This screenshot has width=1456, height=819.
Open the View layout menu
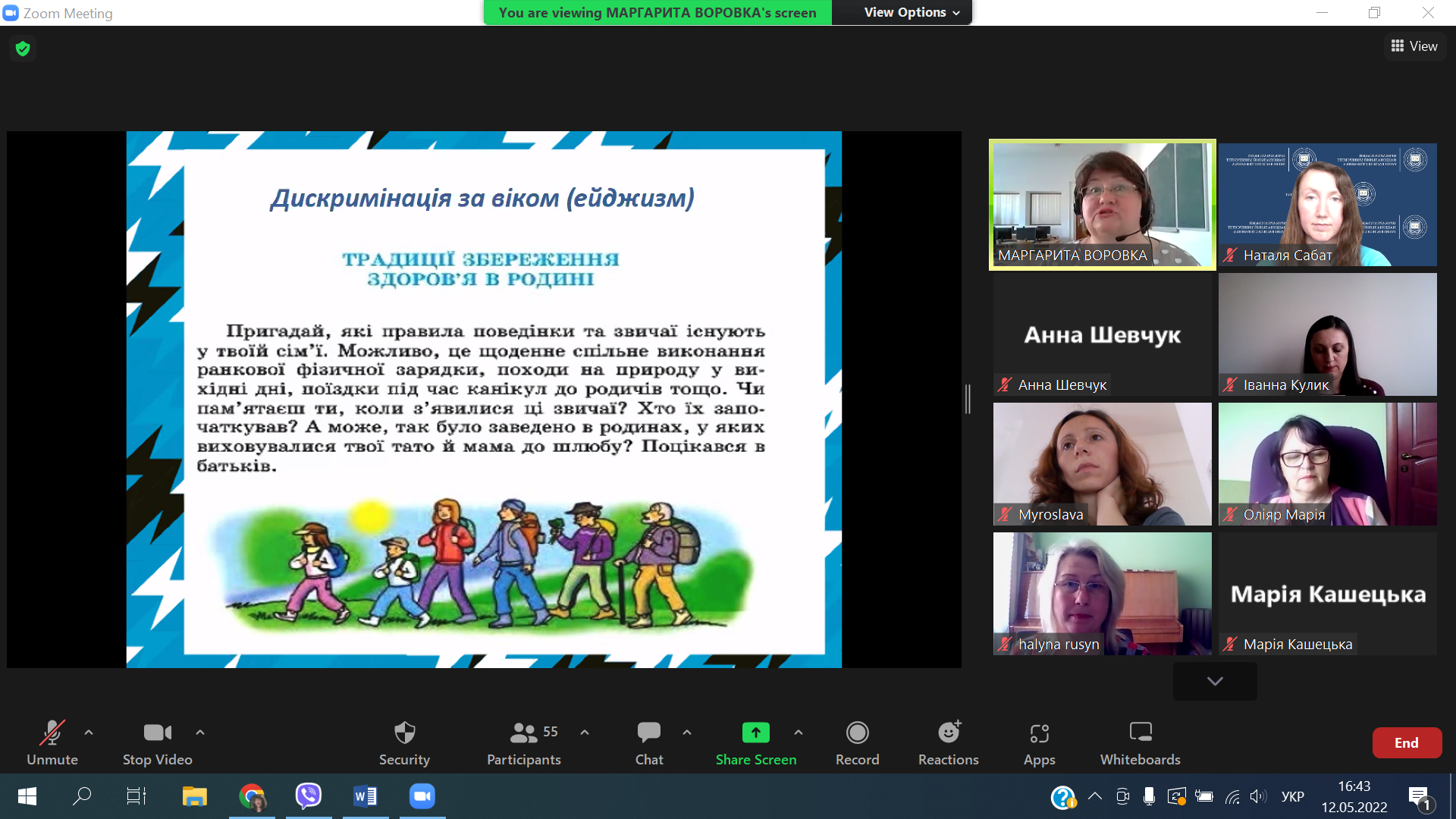[1414, 46]
